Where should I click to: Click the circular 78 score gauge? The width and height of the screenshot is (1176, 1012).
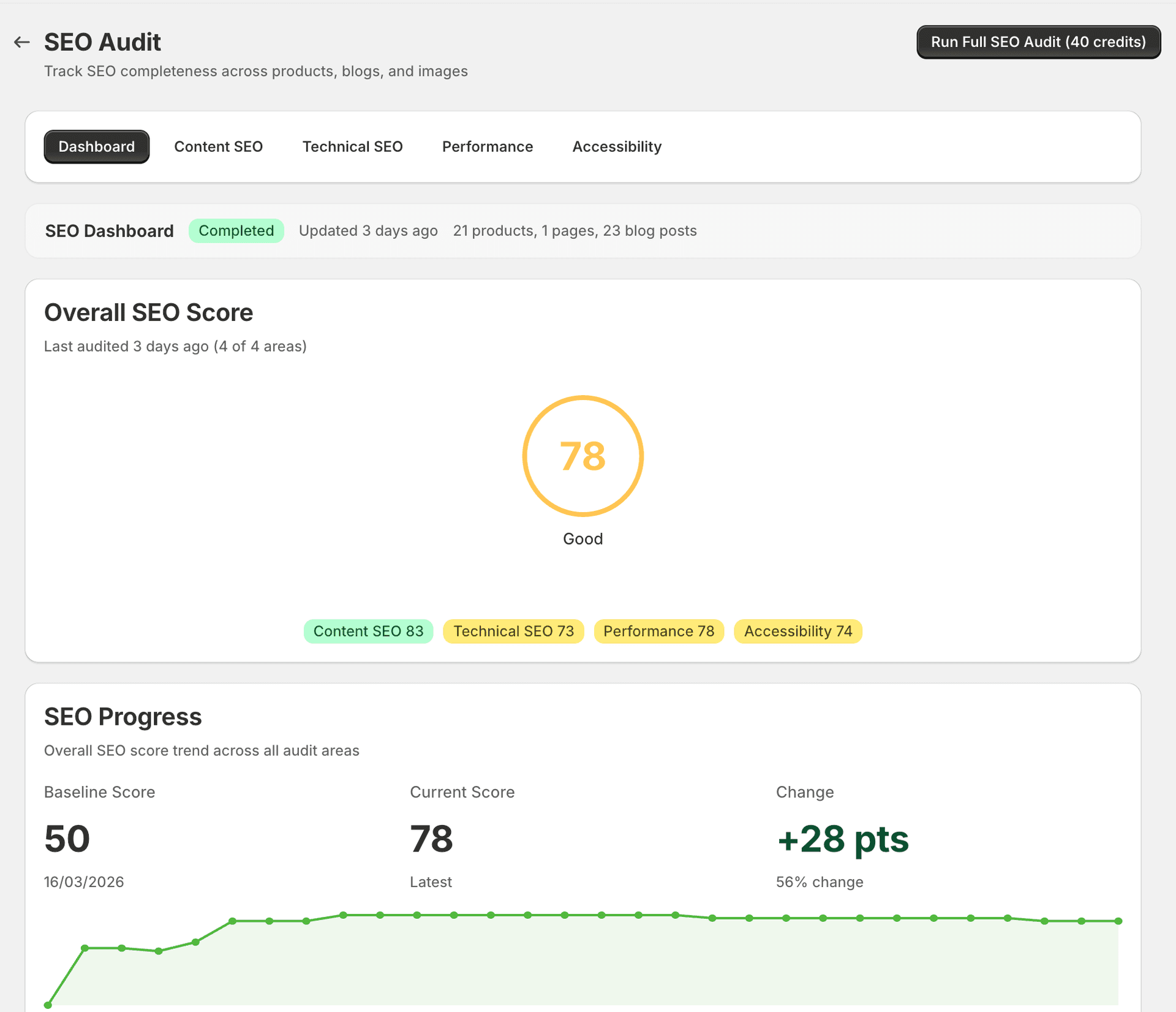[583, 456]
